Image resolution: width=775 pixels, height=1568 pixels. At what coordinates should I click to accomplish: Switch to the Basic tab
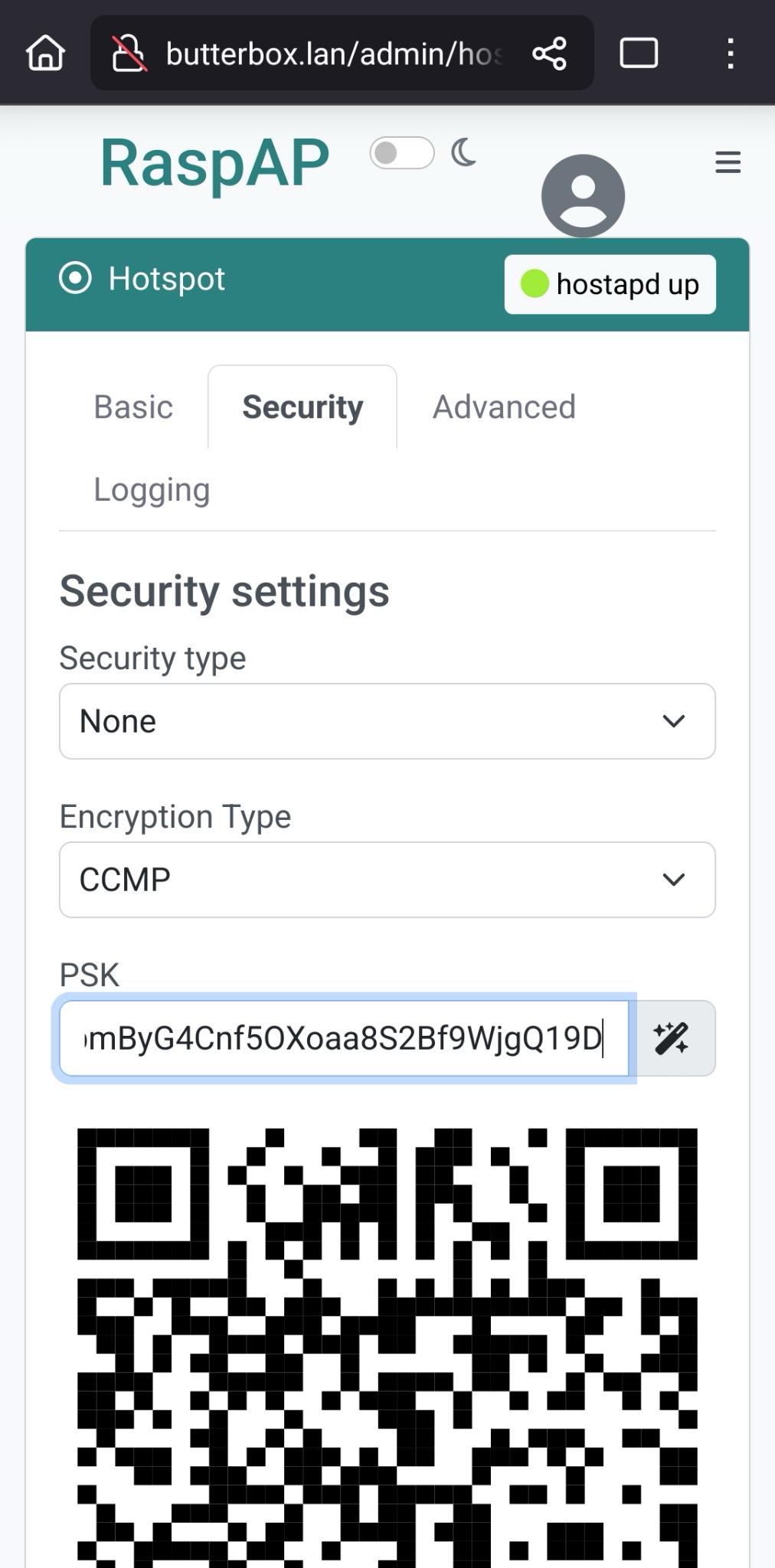(133, 407)
